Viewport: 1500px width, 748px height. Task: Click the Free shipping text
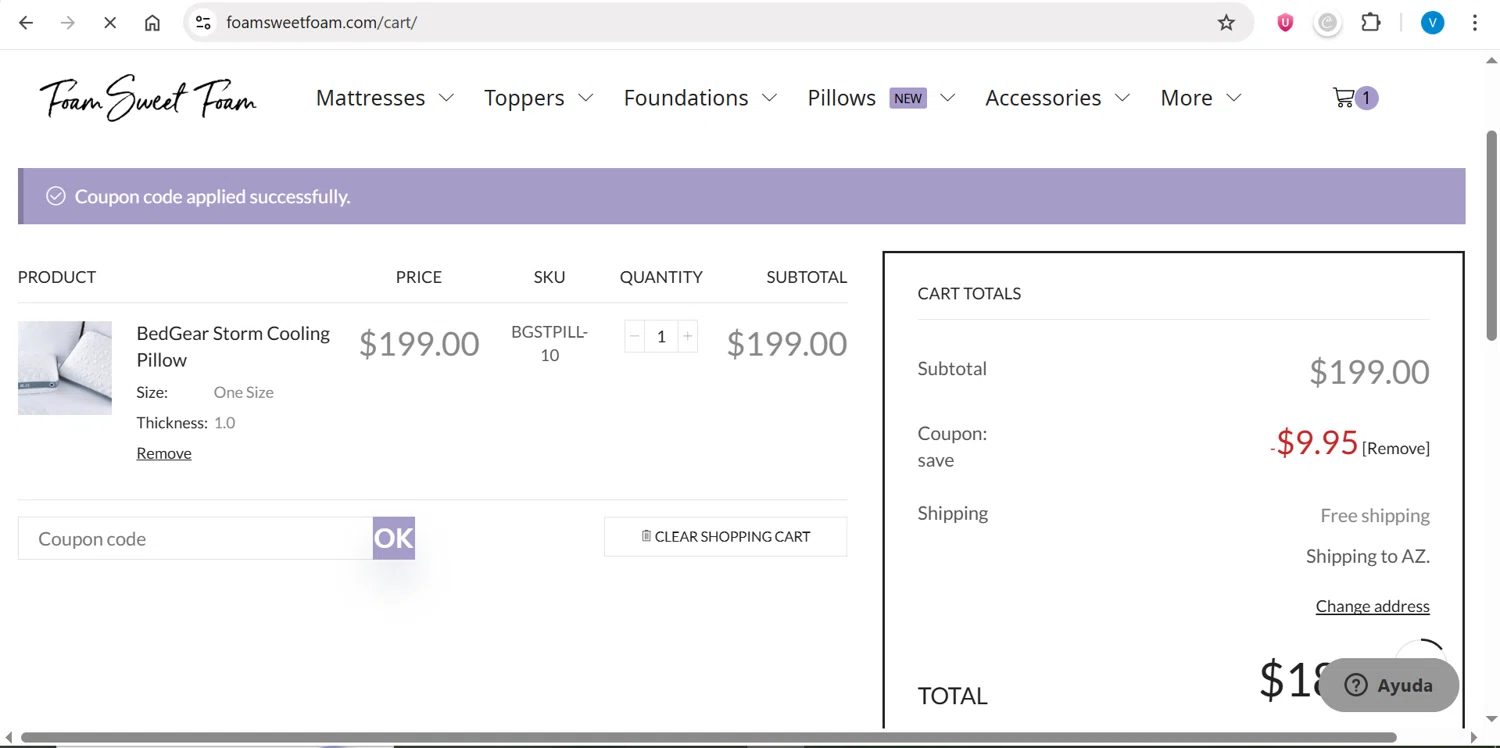1375,516
